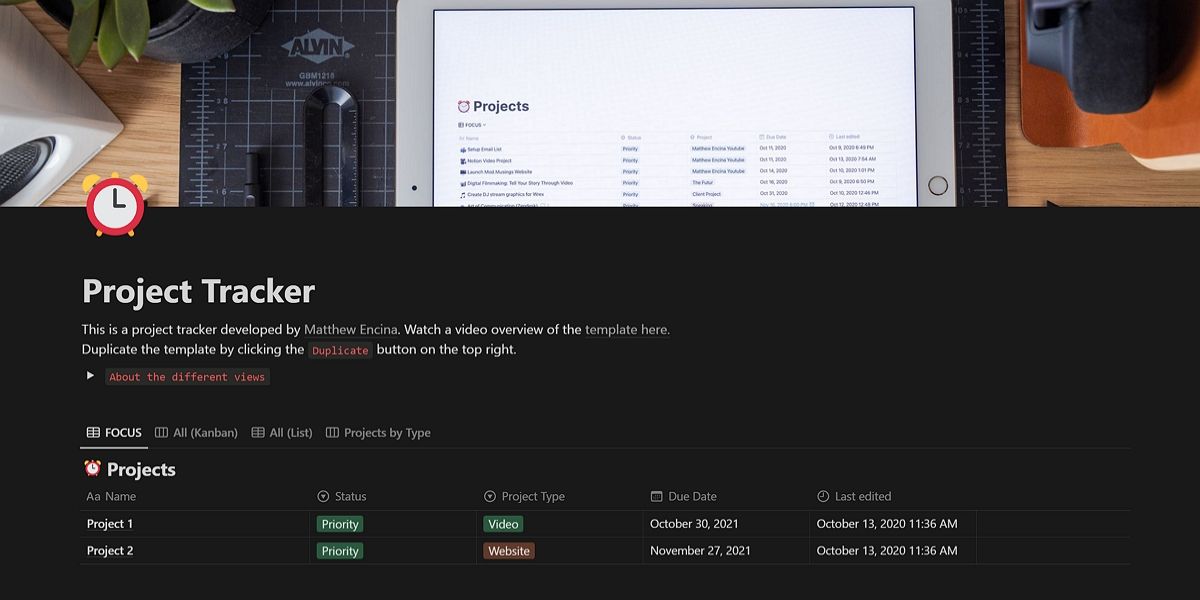Viewport: 1200px width, 600px height.
Task: Click the calendar icon beside Due Date
Action: click(x=655, y=496)
